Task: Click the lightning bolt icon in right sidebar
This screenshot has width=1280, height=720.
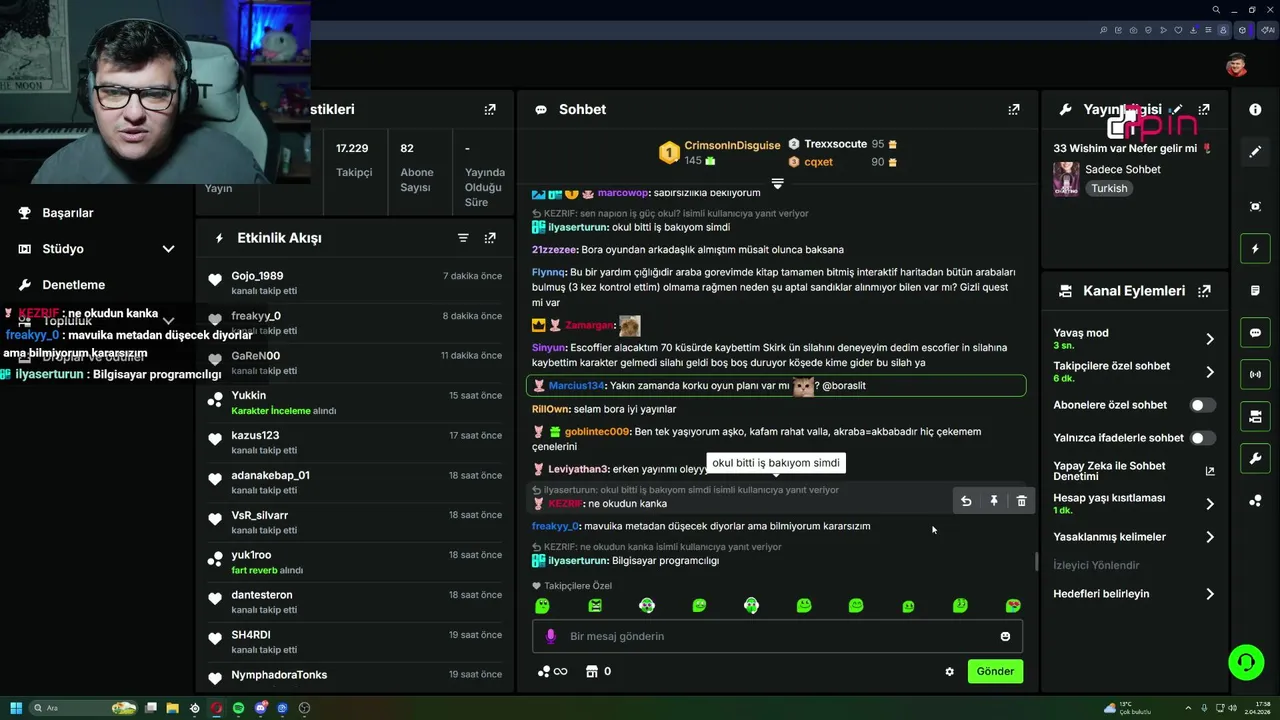Action: [1255, 248]
